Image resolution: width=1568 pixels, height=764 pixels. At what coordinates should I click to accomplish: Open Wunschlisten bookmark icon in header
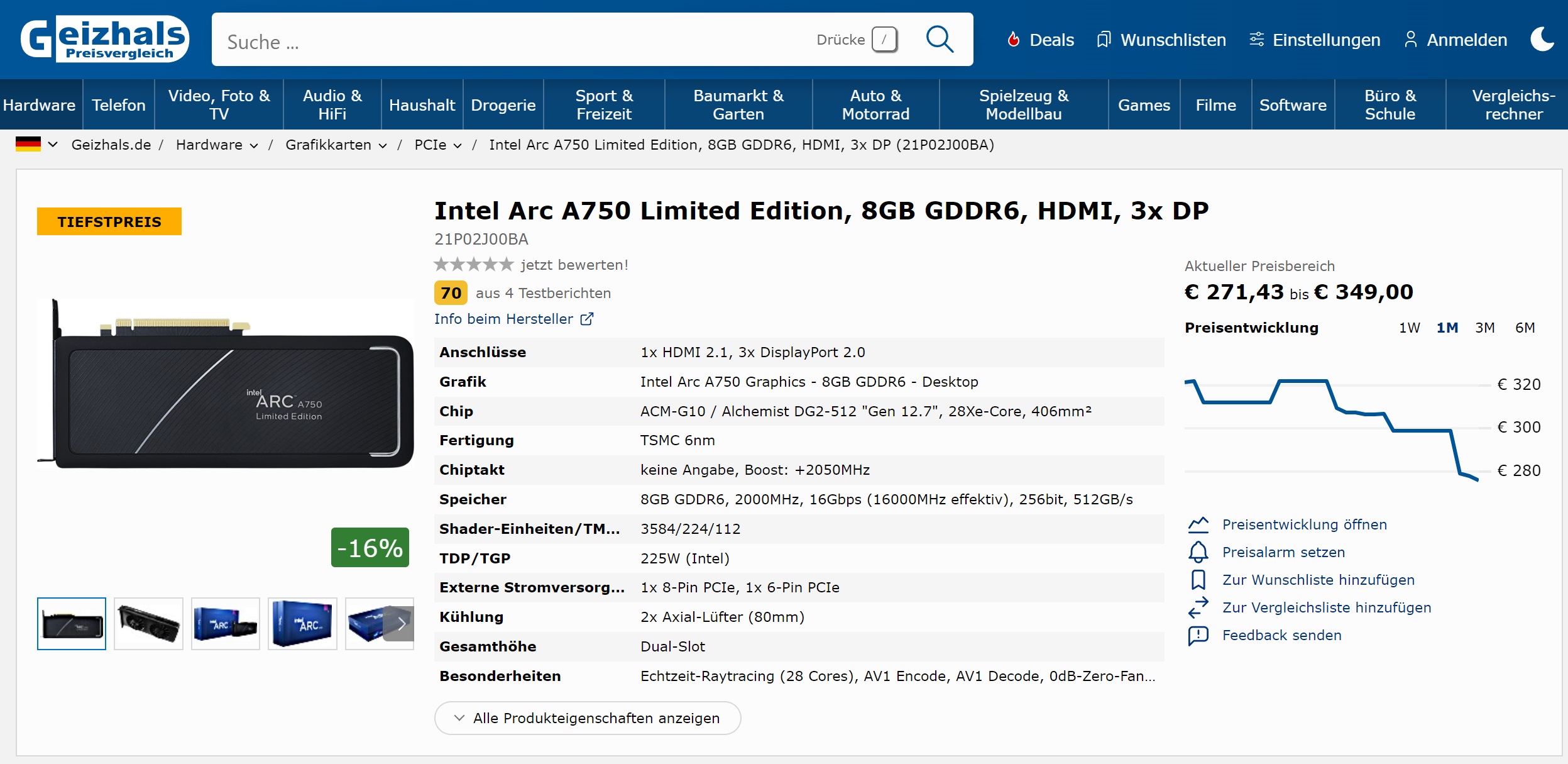tap(1104, 40)
